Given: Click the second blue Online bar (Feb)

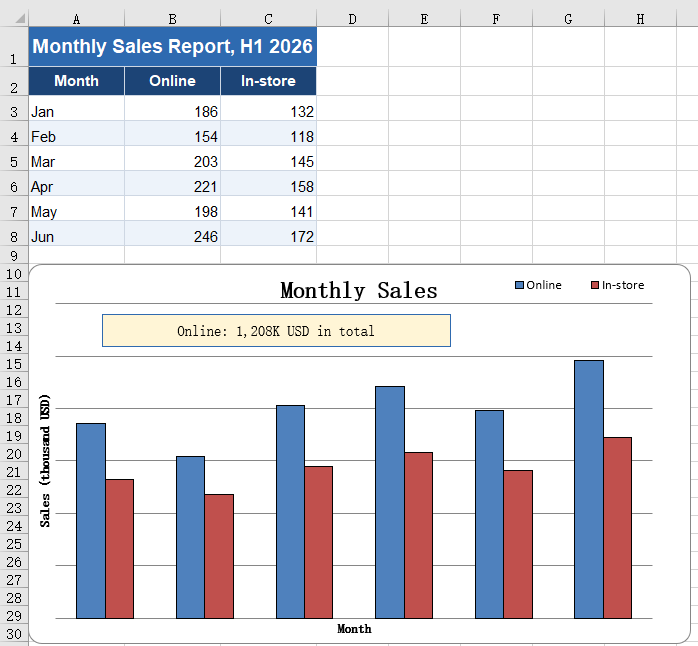Looking at the screenshot, I should [x=191, y=537].
